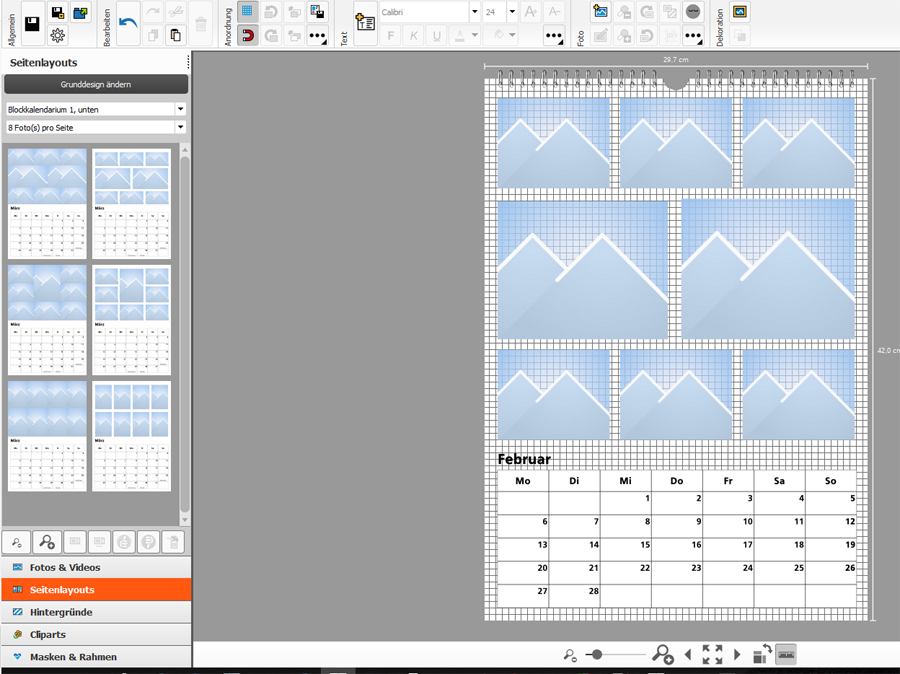Click Grunddesign ändern button
This screenshot has height=674, width=900.
tap(96, 84)
